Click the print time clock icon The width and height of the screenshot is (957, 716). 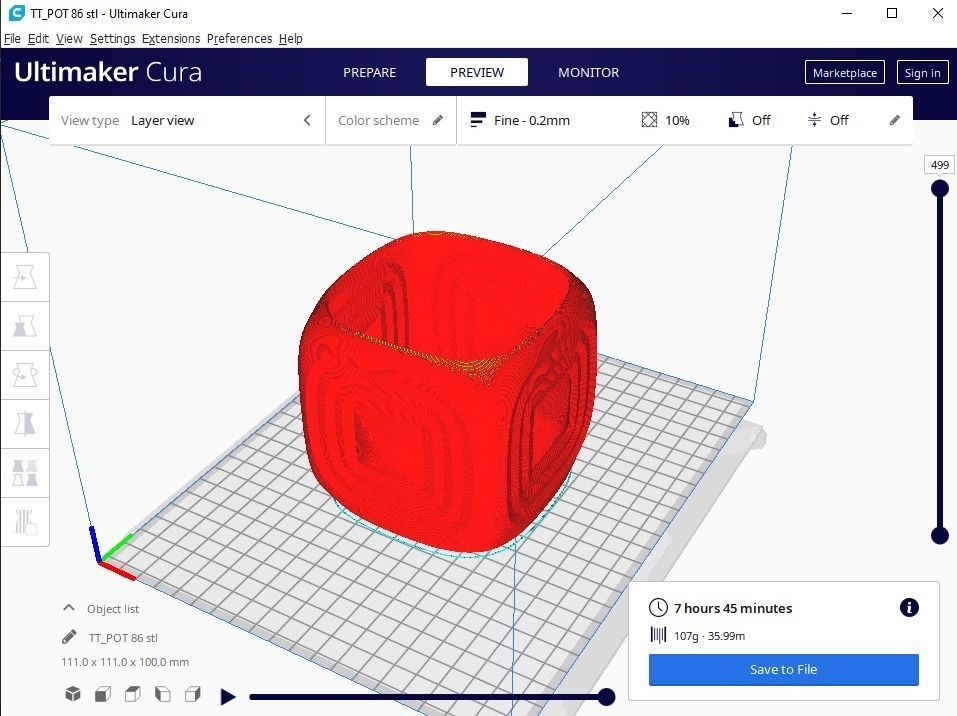(x=658, y=607)
